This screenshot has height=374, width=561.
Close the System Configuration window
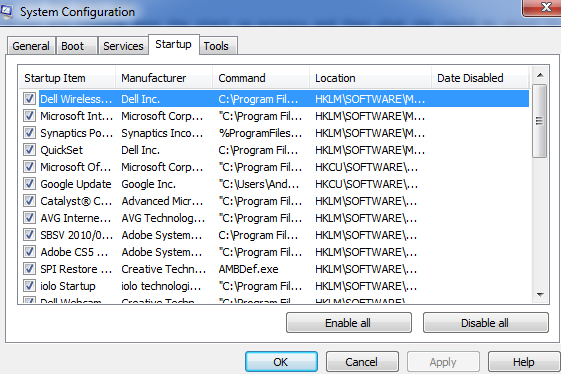pos(542,8)
